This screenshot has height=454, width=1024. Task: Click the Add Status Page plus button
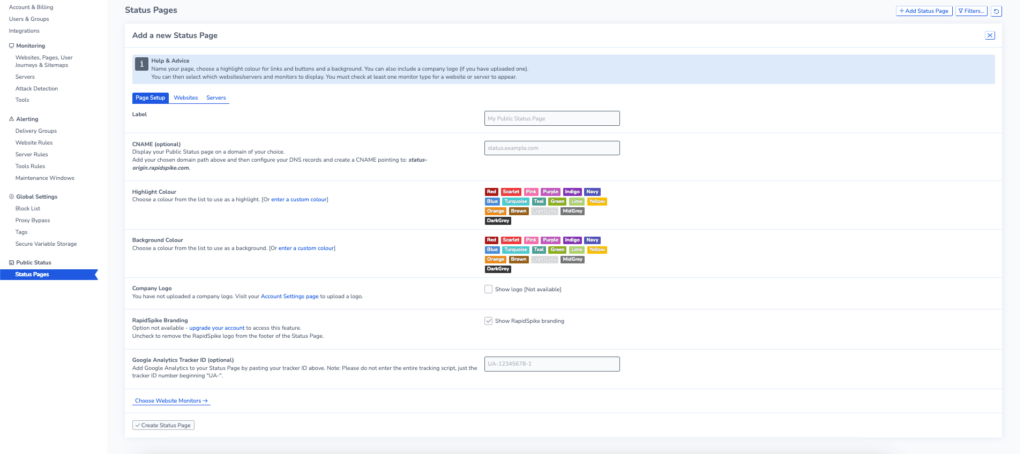tap(924, 11)
